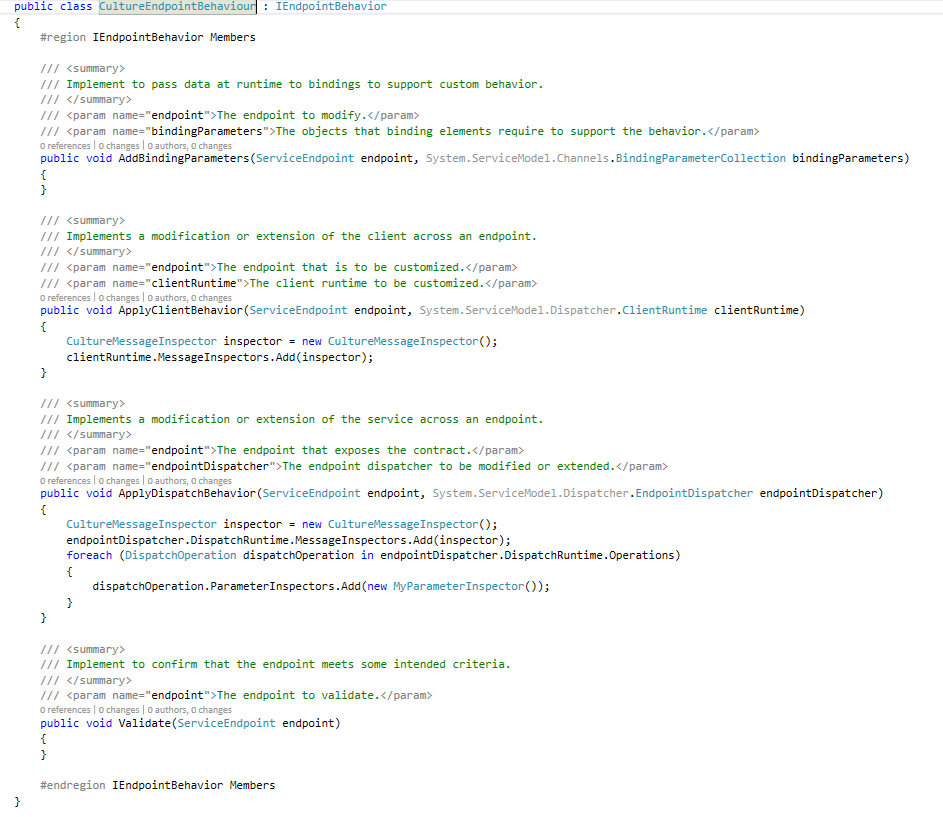Click endpointDispatcher.DispatchRuntime.Operations in foreach

[527, 555]
